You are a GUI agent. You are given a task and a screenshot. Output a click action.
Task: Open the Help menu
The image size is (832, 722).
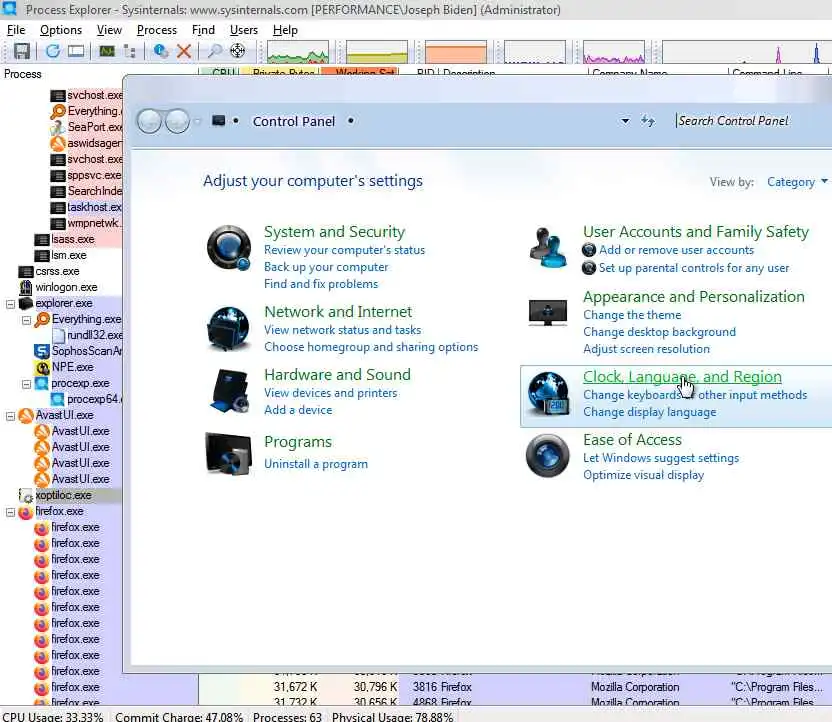coord(285,30)
